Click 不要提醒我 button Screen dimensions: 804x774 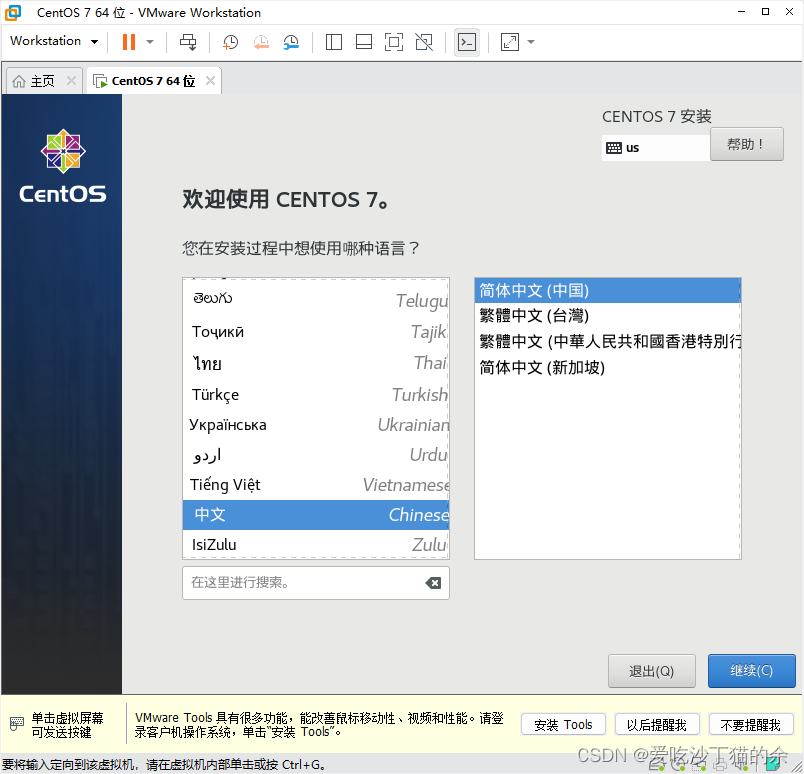click(x=751, y=725)
